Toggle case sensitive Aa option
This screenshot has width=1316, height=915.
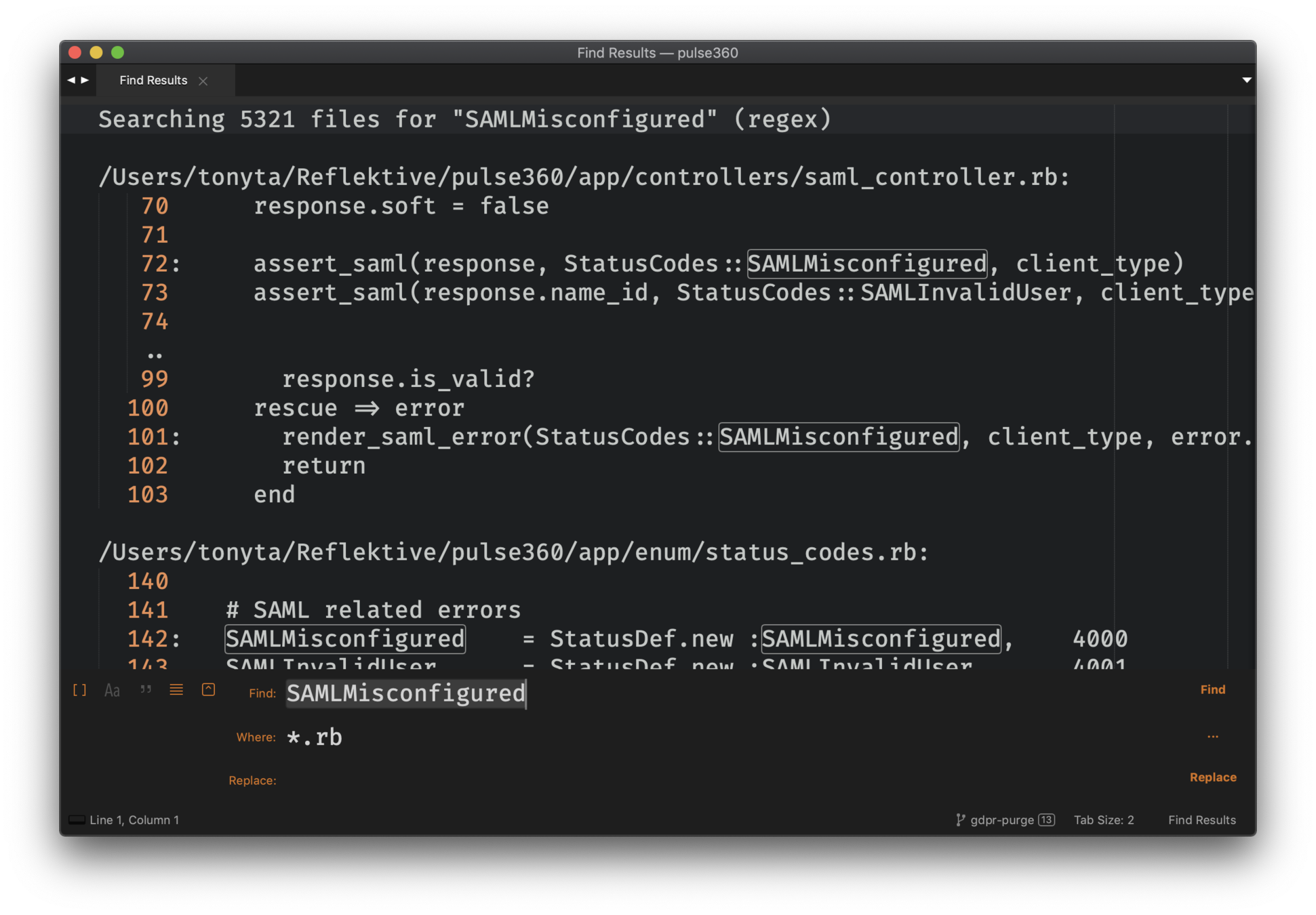click(112, 690)
